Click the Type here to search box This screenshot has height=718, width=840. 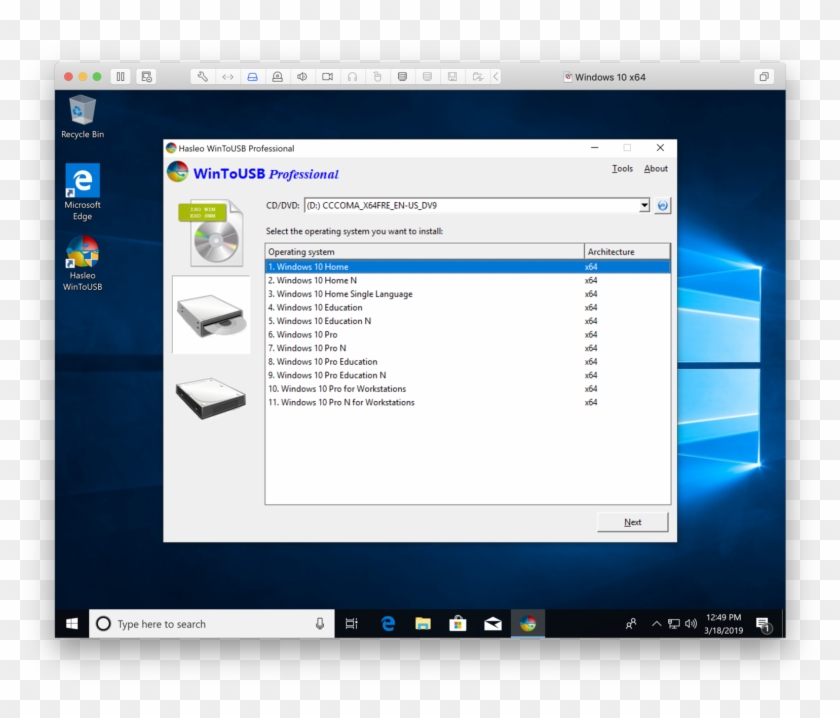point(200,623)
